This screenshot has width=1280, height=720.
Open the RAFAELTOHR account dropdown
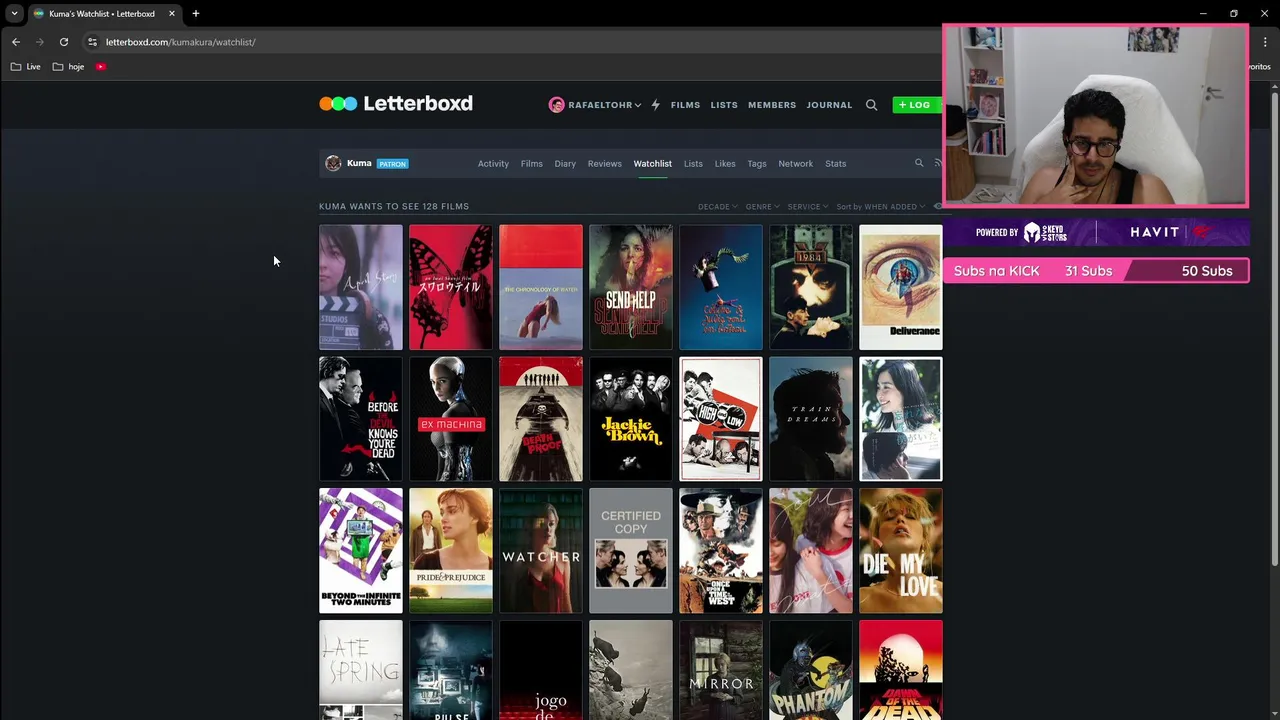(x=595, y=105)
